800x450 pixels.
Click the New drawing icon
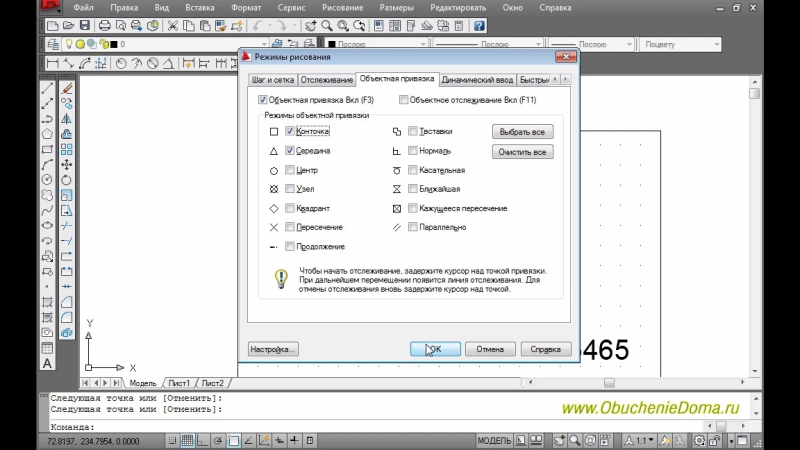(52, 26)
